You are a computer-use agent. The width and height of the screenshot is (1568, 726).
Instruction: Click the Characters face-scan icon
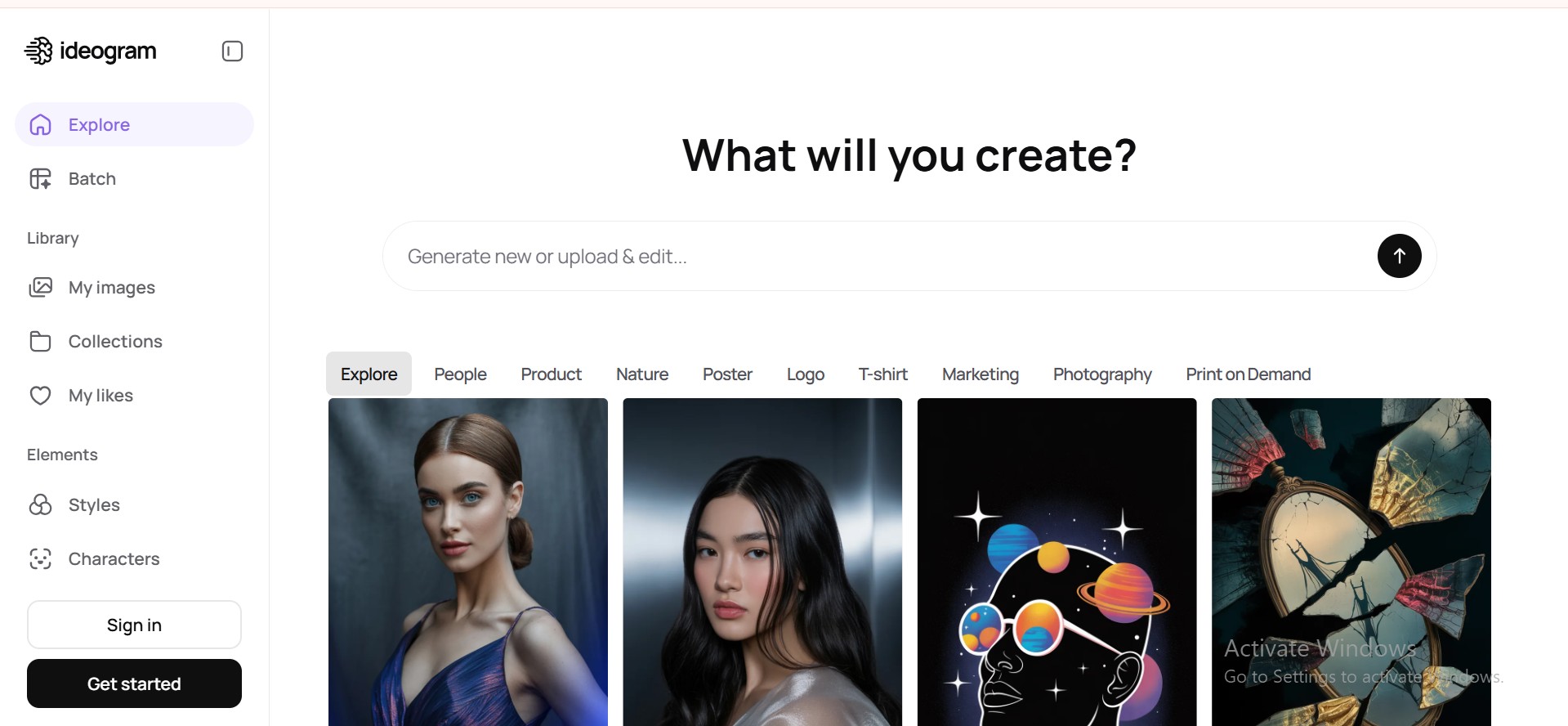[x=40, y=558]
